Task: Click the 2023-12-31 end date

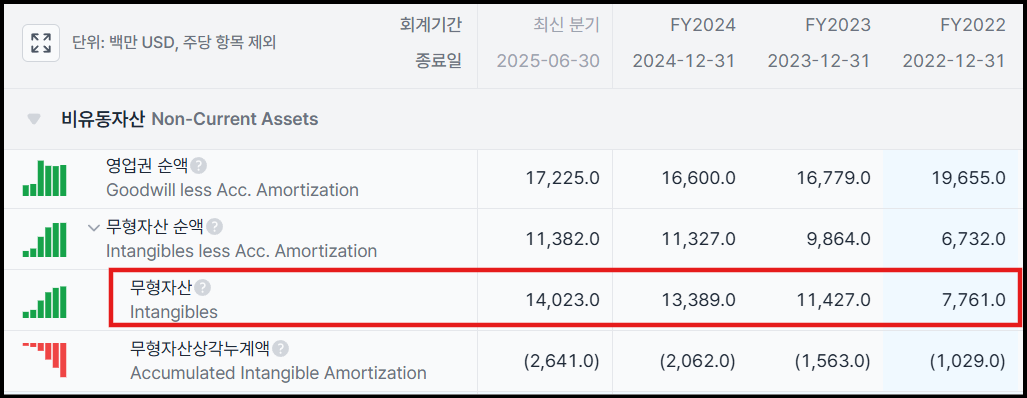Action: (819, 62)
